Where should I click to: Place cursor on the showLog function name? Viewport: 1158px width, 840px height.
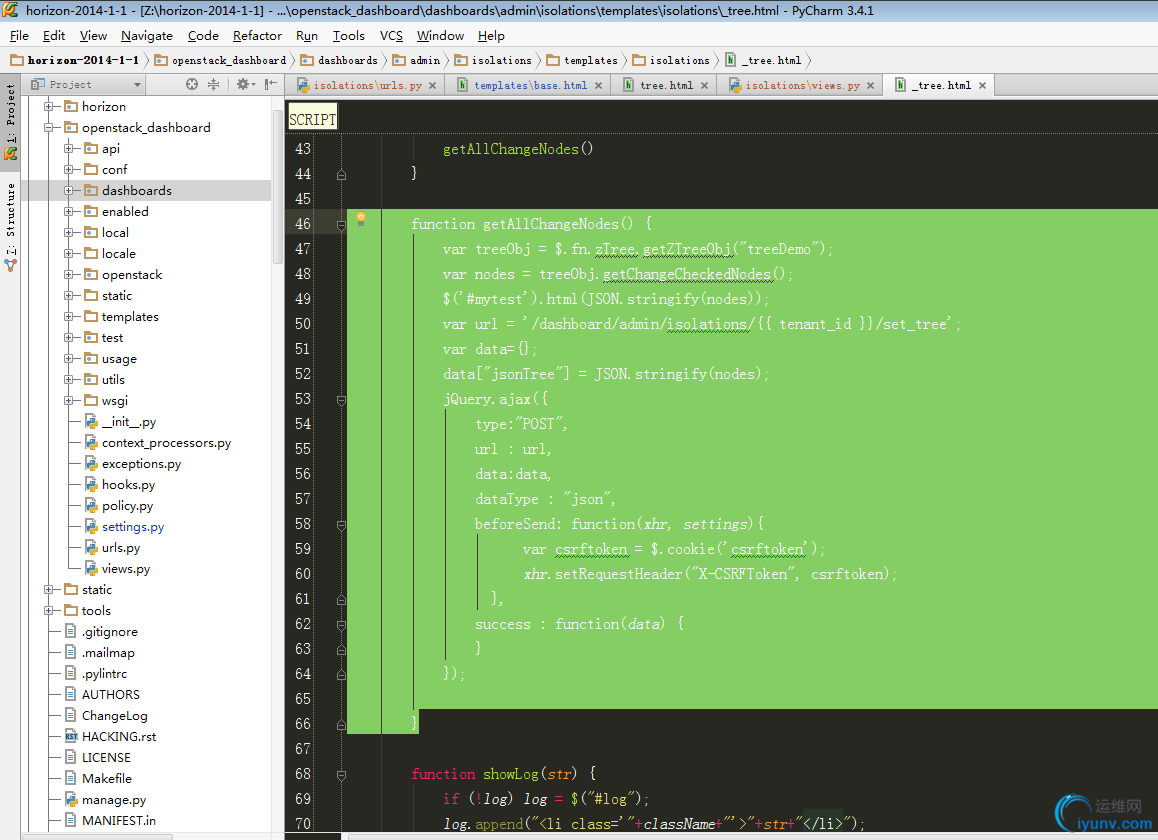510,774
